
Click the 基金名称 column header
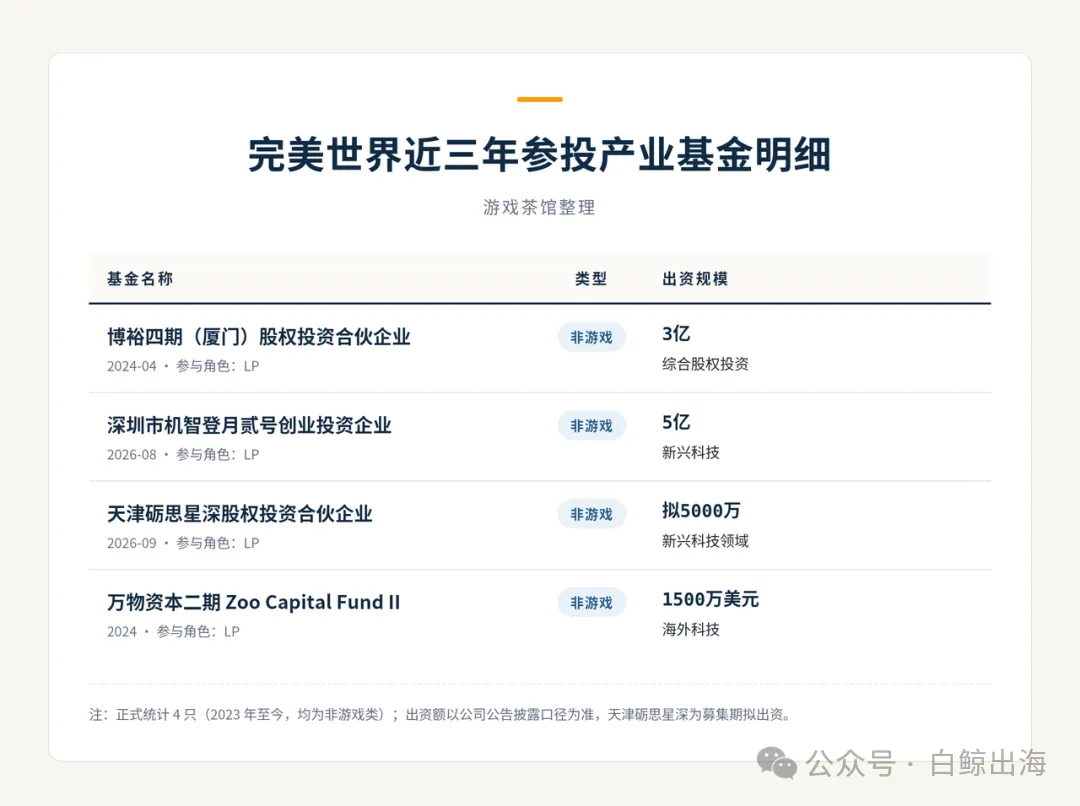(140, 278)
